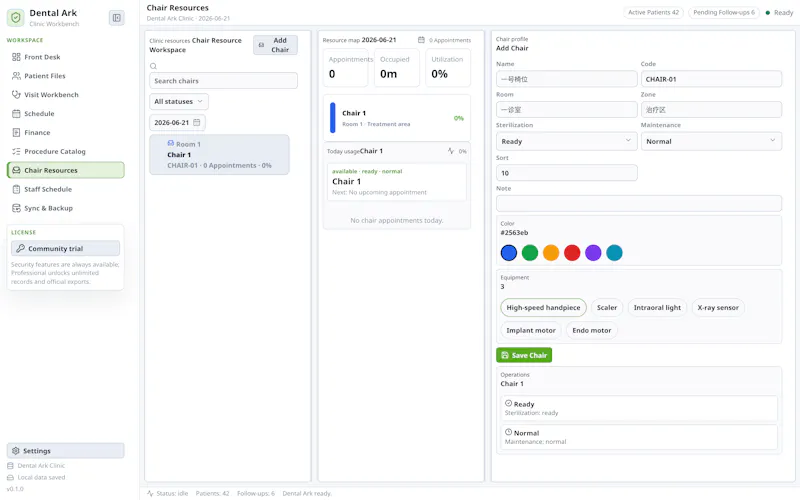Open Settings at the sidebar bottom
This screenshot has width=800, height=500.
[65, 451]
